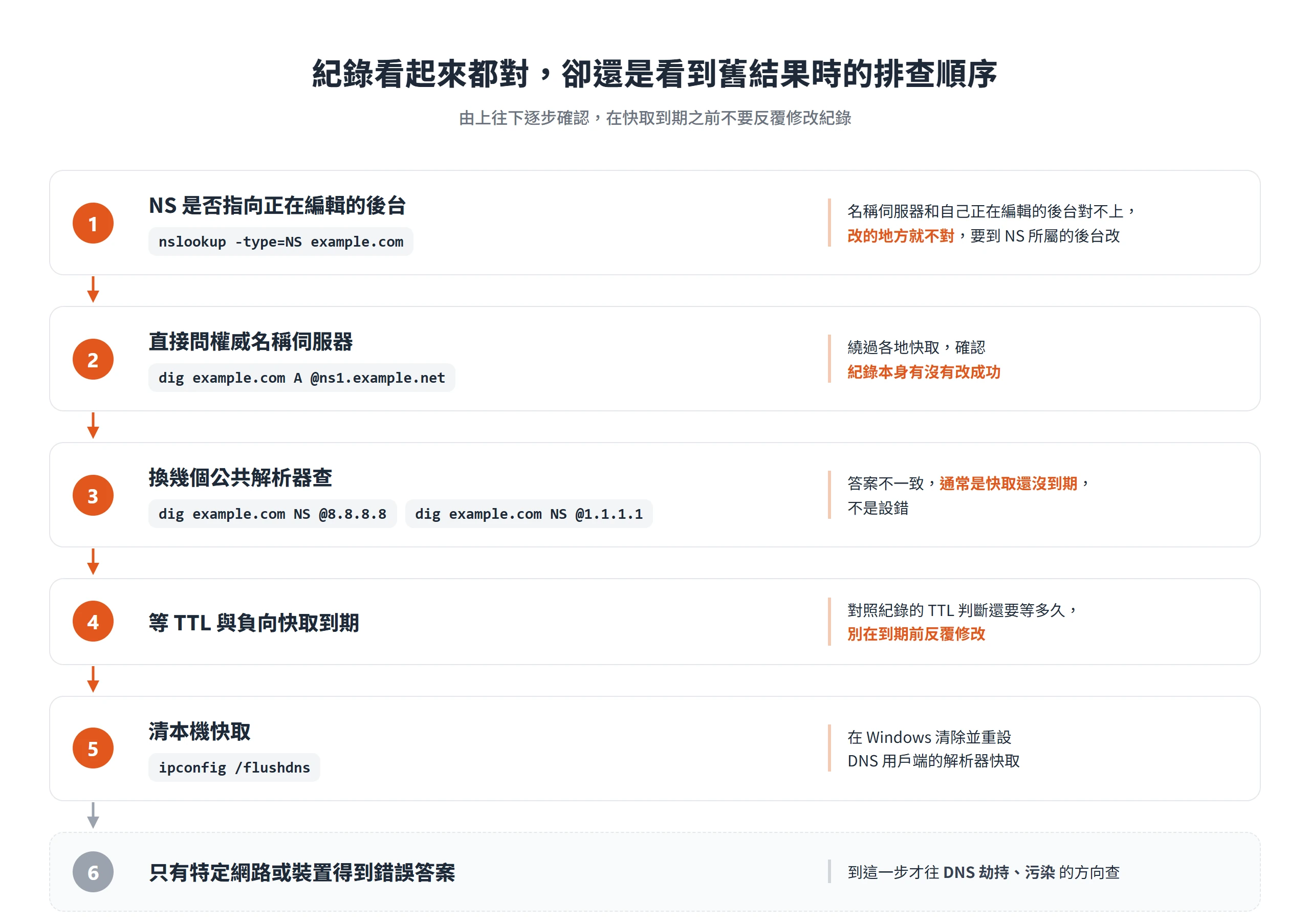Click note 名稱伺服器和自己正在編輯的後台對不上
This screenshot has width=1310, height=924.
(x=986, y=212)
